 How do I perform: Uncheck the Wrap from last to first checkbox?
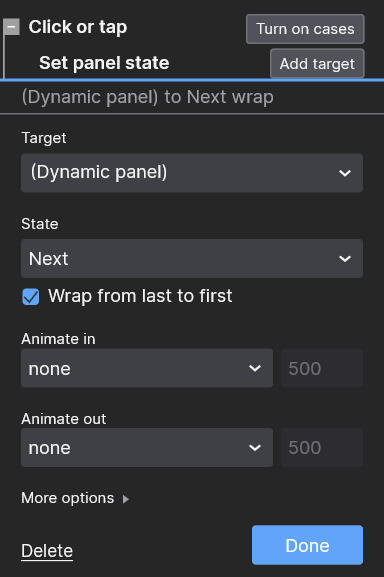tap(31, 297)
